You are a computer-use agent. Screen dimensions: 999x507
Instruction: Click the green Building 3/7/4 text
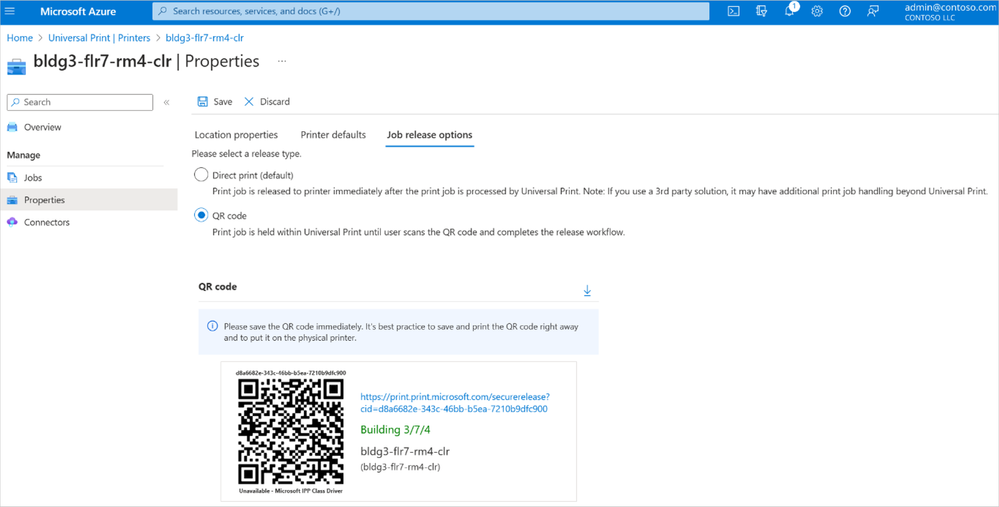click(395, 430)
